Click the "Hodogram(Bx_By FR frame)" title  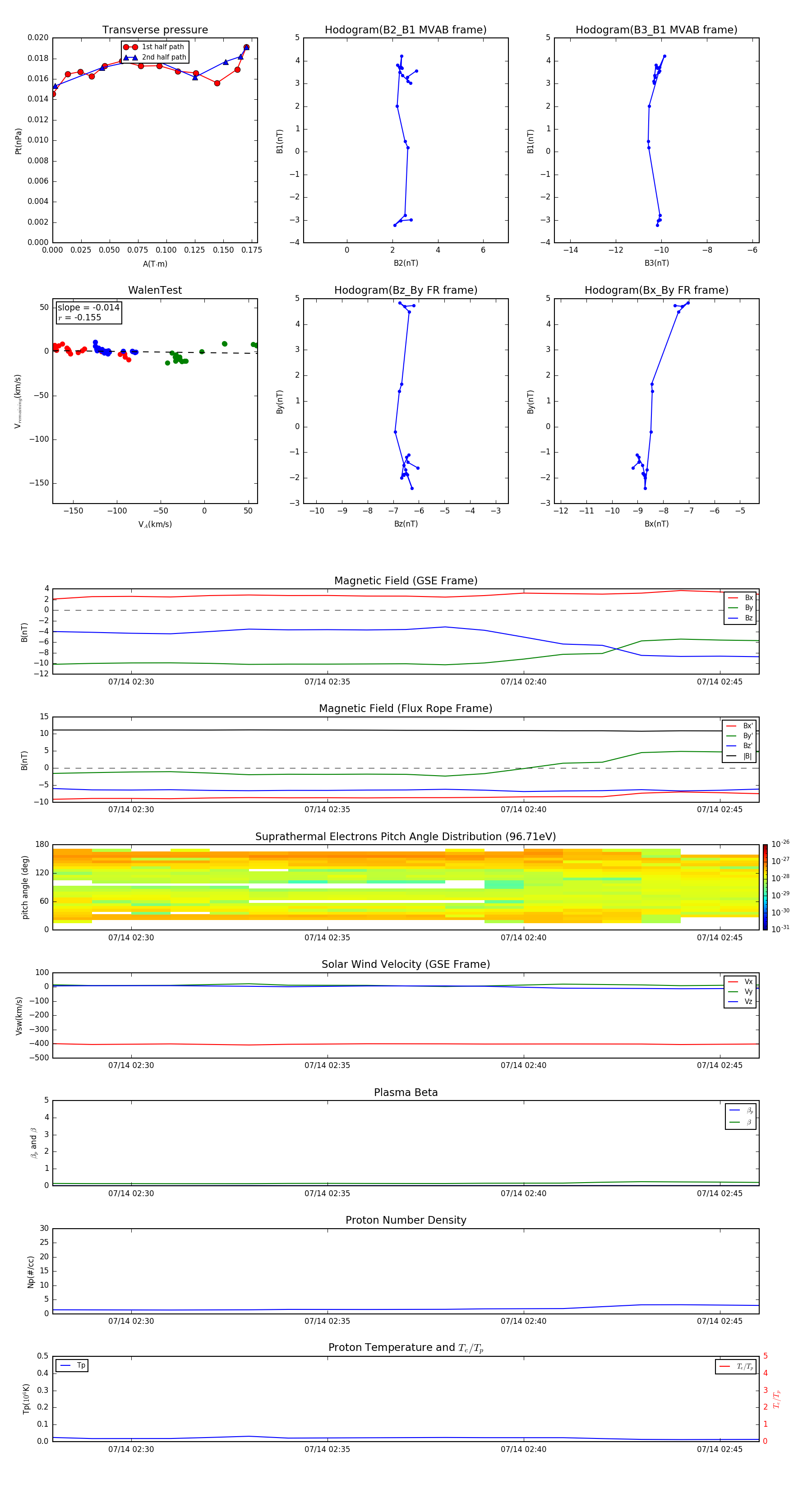point(656,290)
